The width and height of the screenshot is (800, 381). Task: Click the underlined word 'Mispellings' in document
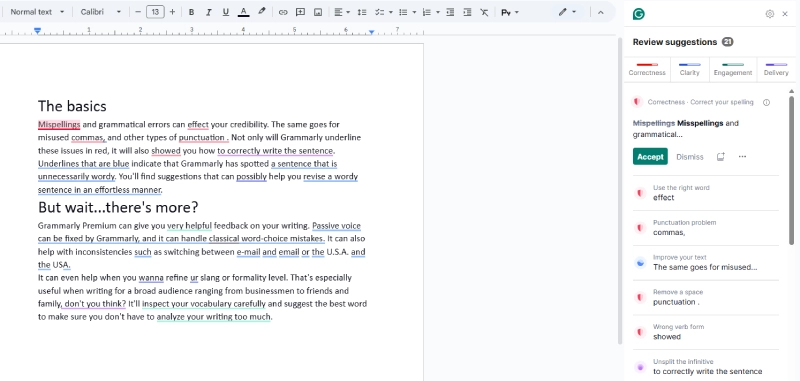pyautogui.click(x=59, y=124)
